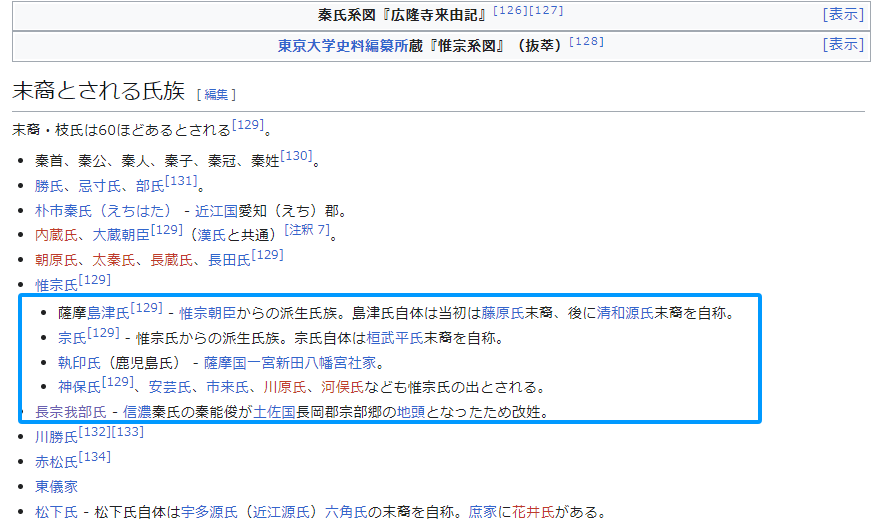Open citation [129] after the 宗氏 link

pos(104,333)
